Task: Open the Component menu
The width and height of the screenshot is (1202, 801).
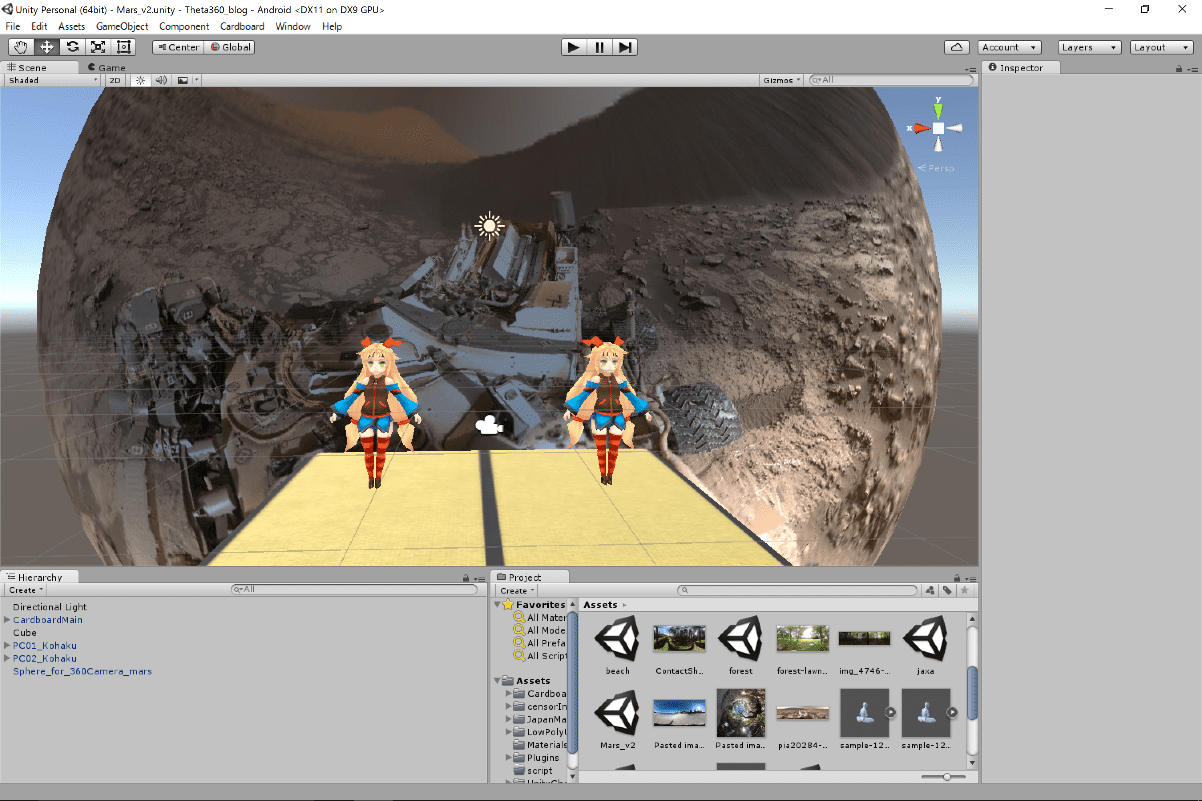Action: [185, 26]
